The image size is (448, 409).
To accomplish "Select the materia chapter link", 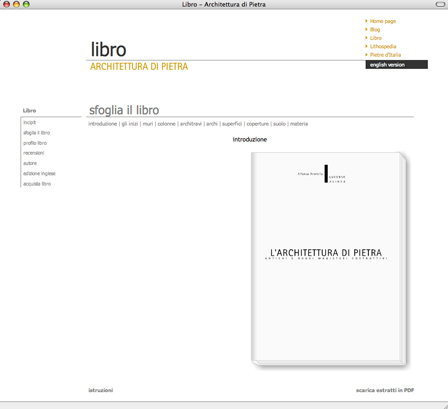I will click(x=299, y=124).
